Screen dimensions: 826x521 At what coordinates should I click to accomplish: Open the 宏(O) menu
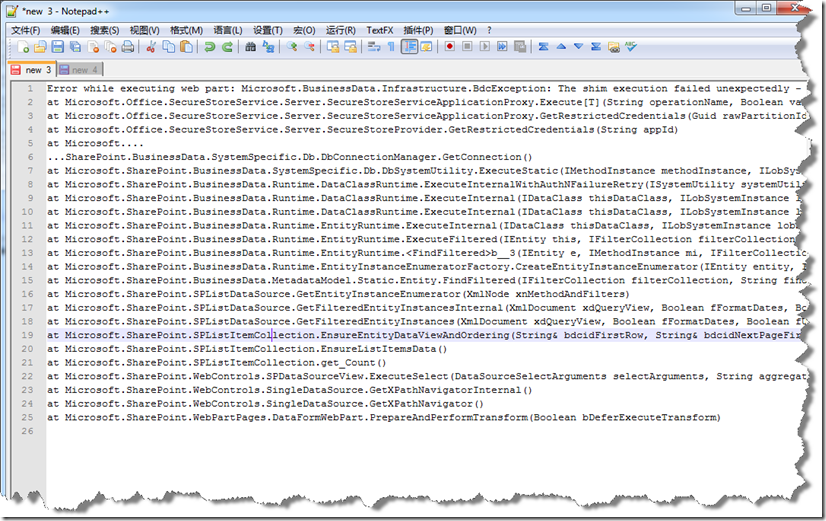coord(304,30)
